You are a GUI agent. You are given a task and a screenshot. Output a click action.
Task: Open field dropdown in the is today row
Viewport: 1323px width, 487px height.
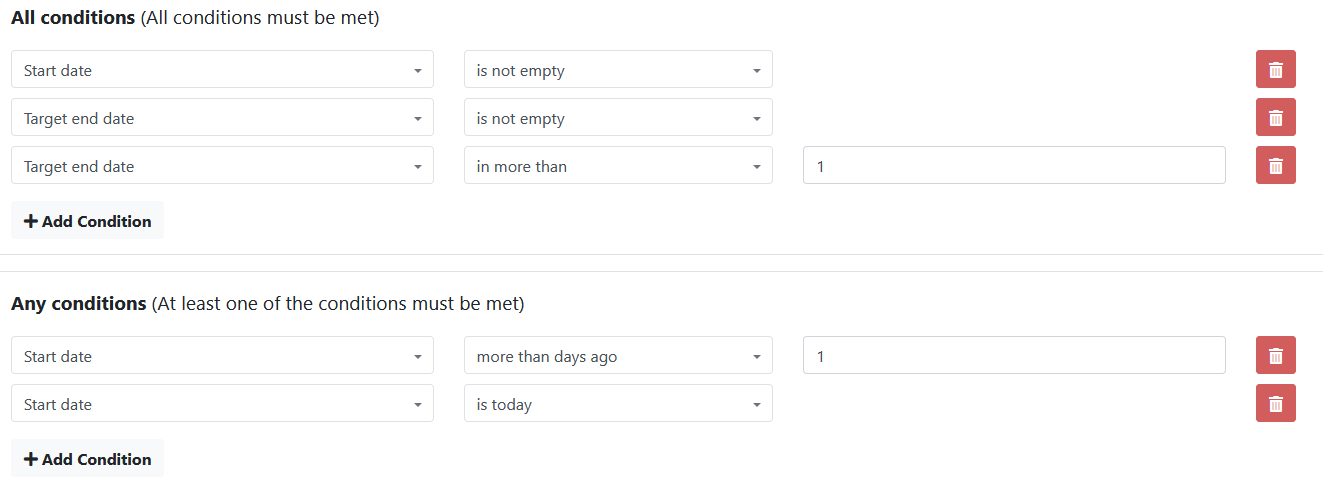point(222,404)
